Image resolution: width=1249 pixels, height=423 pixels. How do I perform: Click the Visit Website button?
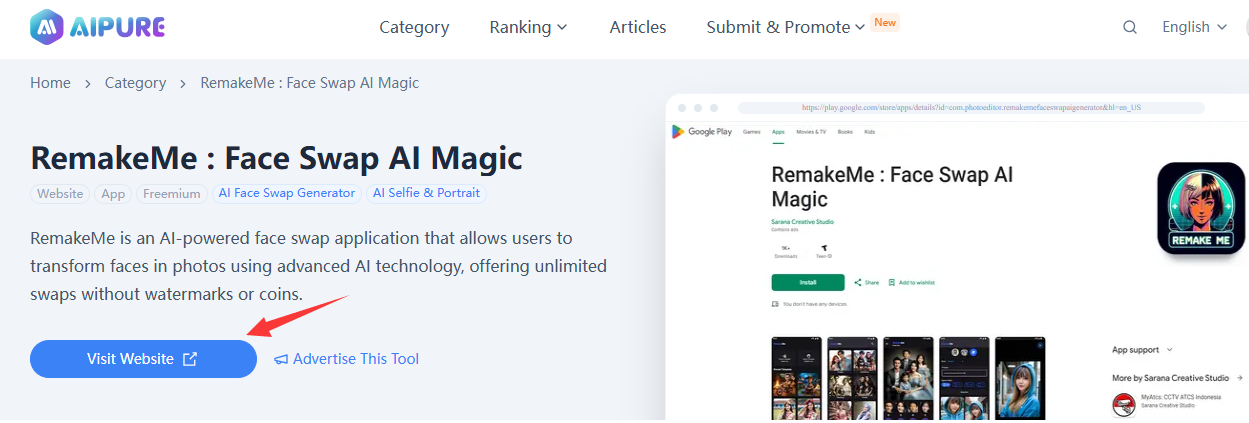tap(143, 359)
